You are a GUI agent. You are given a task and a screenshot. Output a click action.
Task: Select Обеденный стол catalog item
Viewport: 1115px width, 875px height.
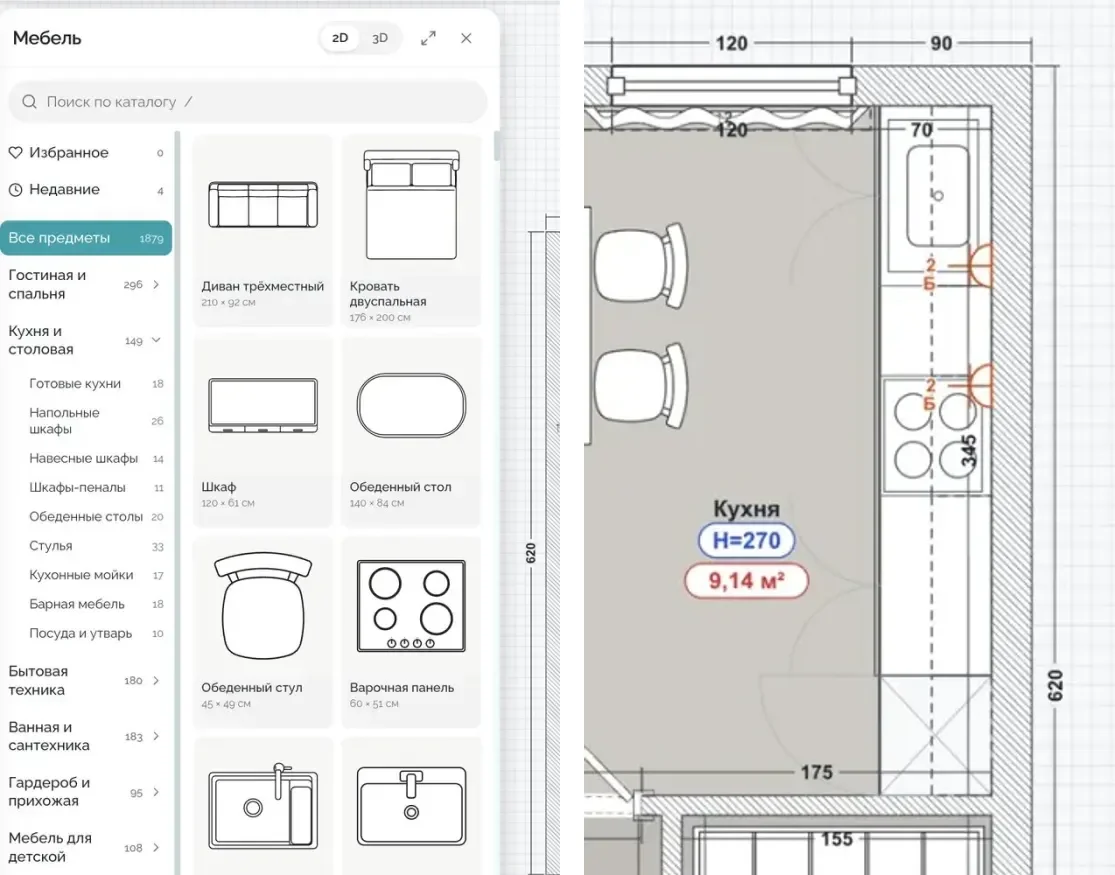tap(411, 432)
